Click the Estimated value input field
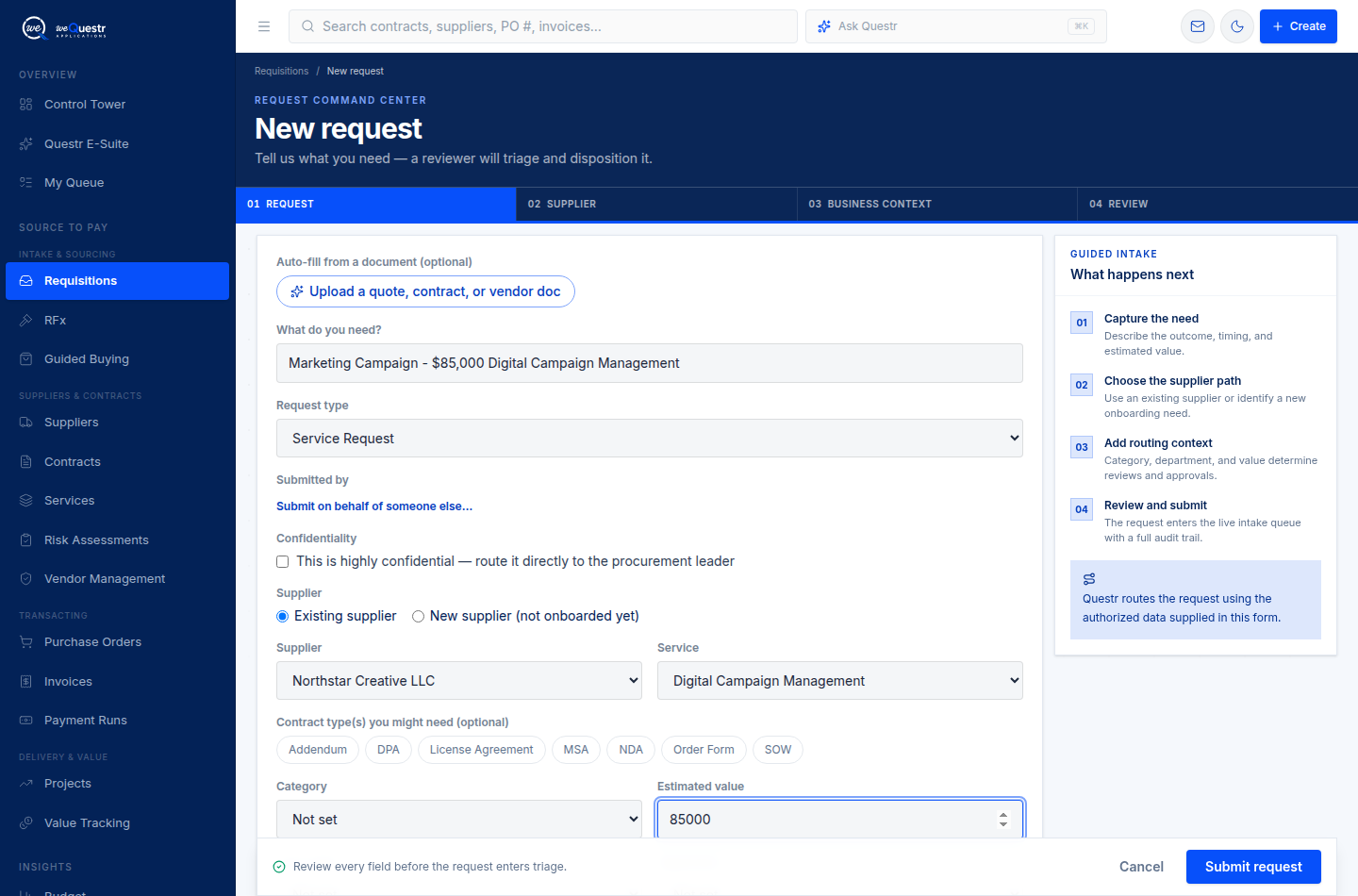 click(840, 820)
